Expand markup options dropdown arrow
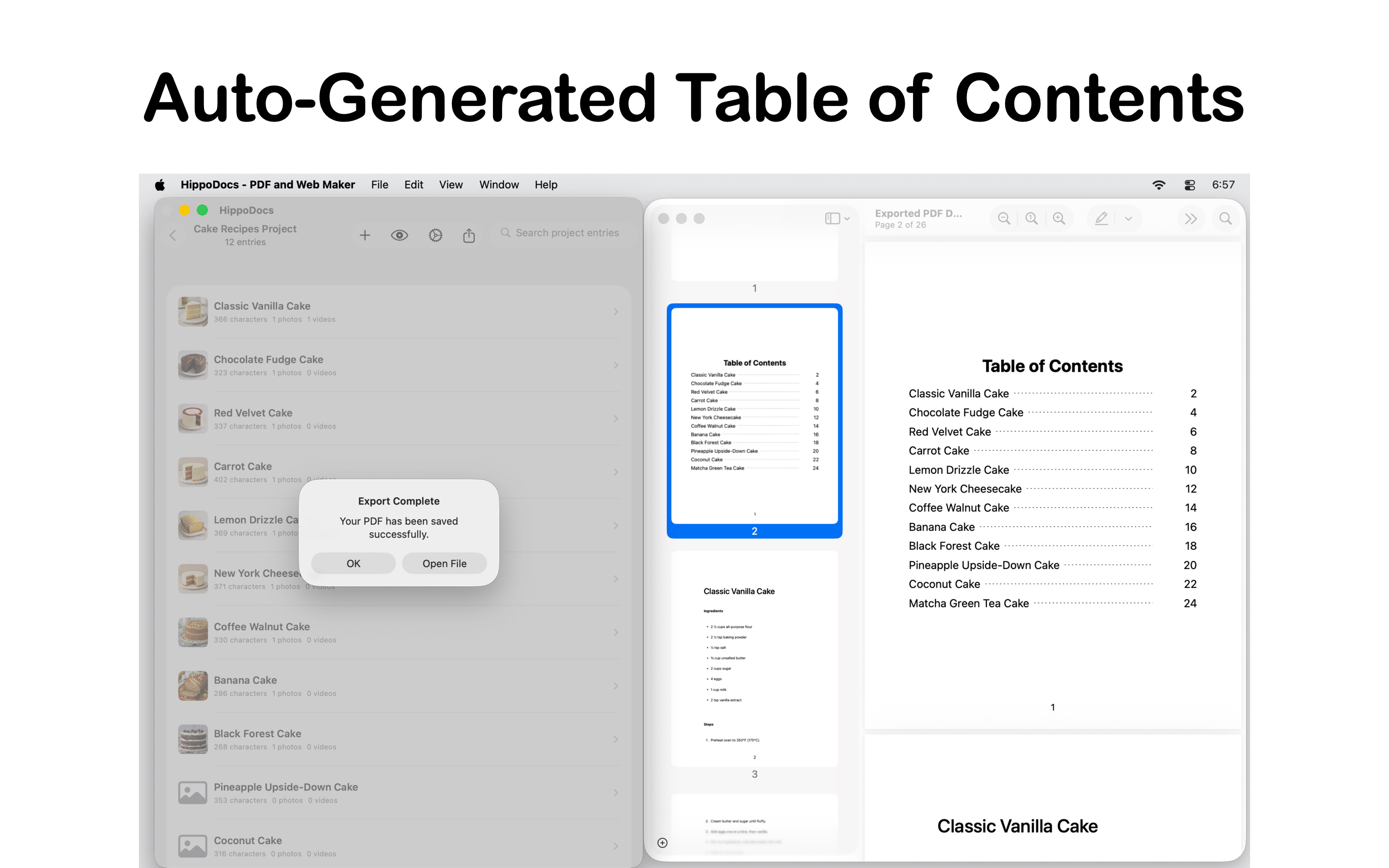Viewport: 1389px width, 868px height. pos(1129,219)
